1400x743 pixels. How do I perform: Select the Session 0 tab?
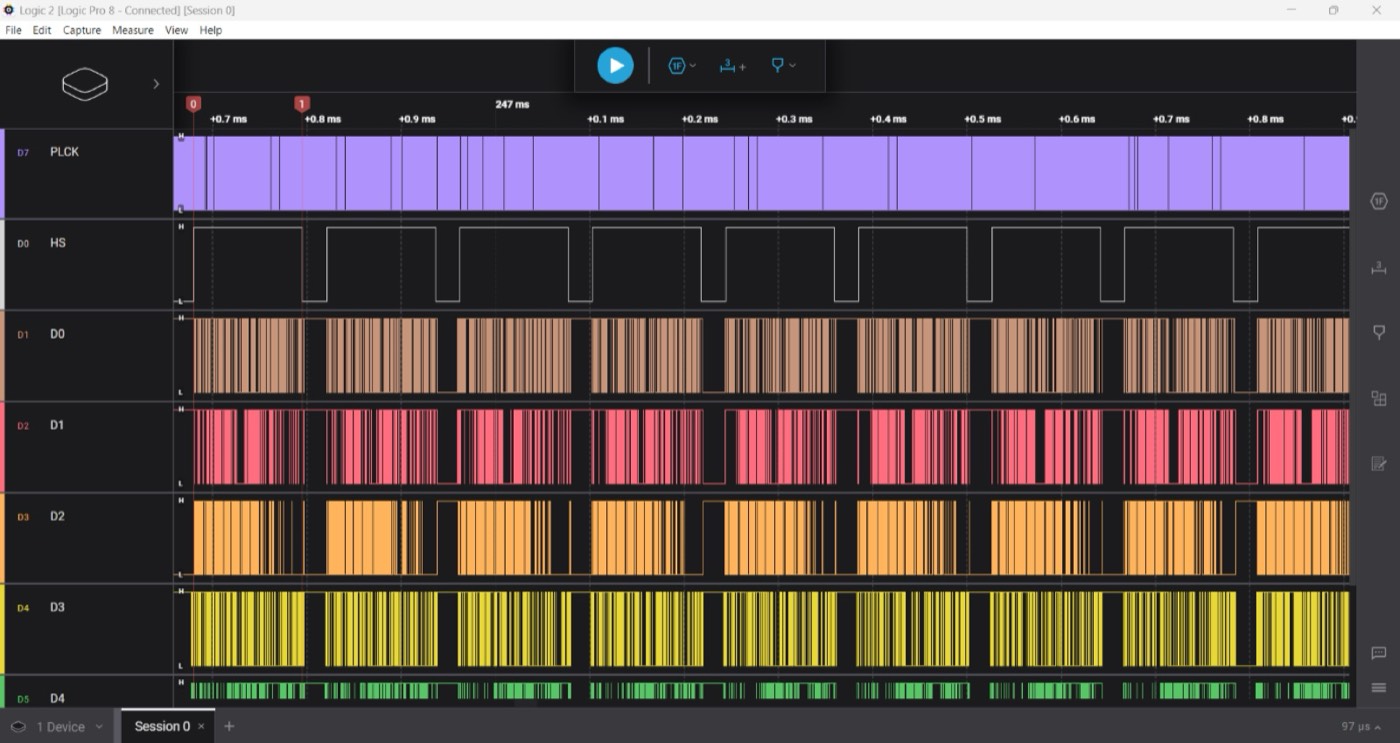(162, 727)
